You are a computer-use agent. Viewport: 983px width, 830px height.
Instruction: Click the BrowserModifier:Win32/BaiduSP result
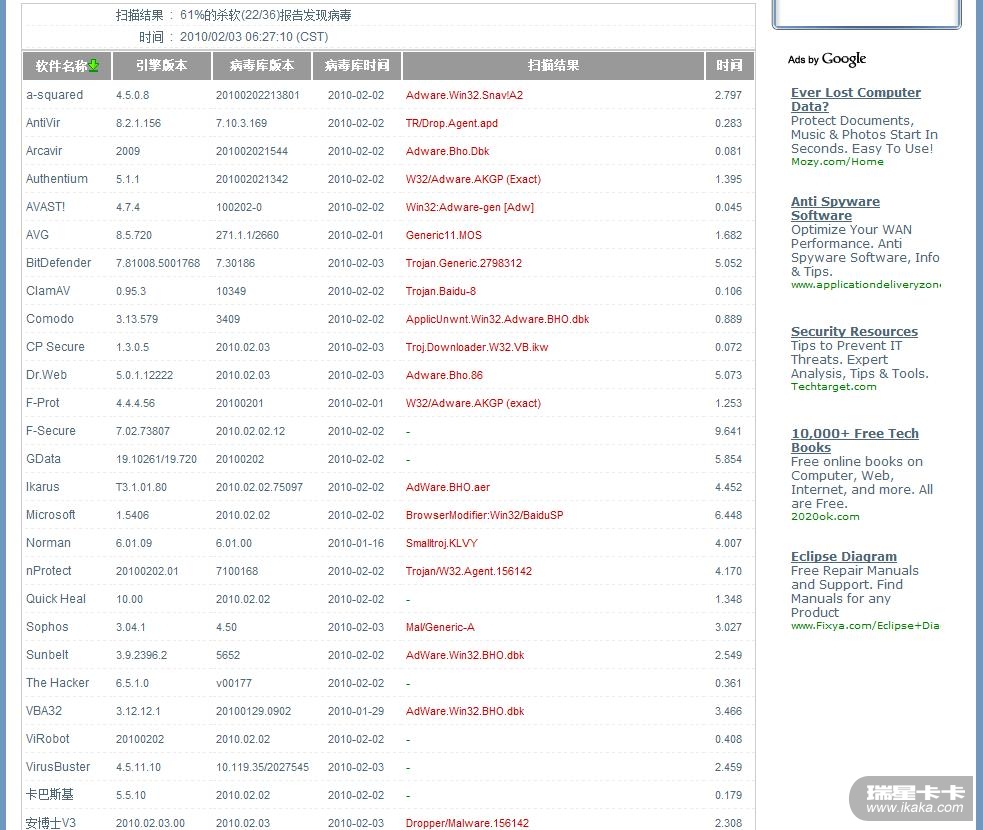485,515
